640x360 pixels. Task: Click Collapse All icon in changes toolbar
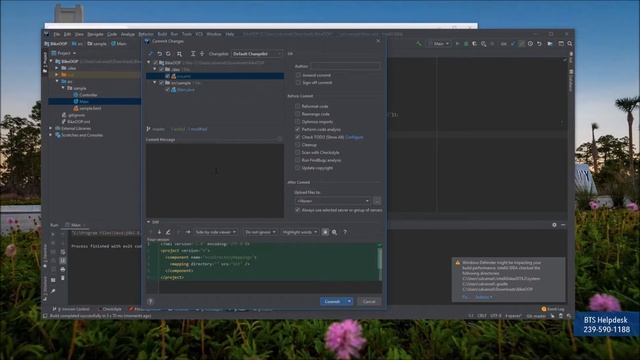(x=202, y=54)
